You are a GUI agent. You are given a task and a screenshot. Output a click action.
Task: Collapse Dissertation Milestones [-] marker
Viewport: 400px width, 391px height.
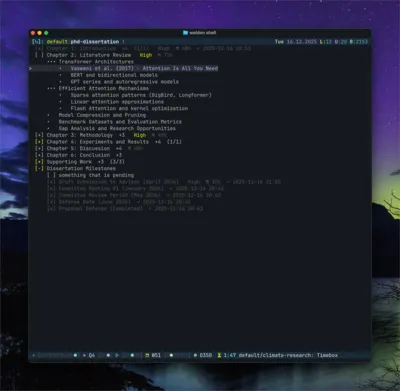tap(39, 168)
